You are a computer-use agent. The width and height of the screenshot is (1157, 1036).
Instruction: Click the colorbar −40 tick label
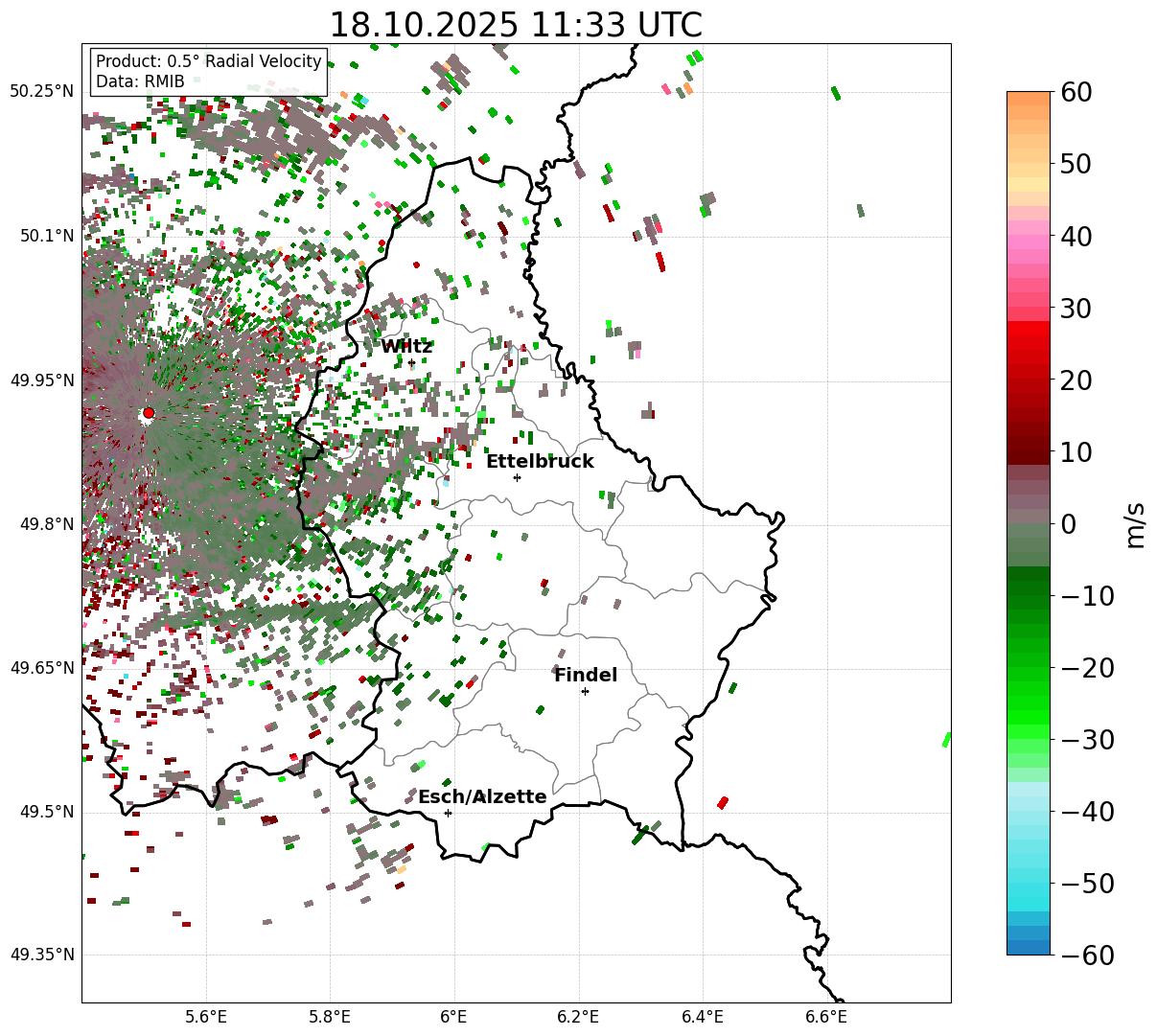coord(1087,811)
